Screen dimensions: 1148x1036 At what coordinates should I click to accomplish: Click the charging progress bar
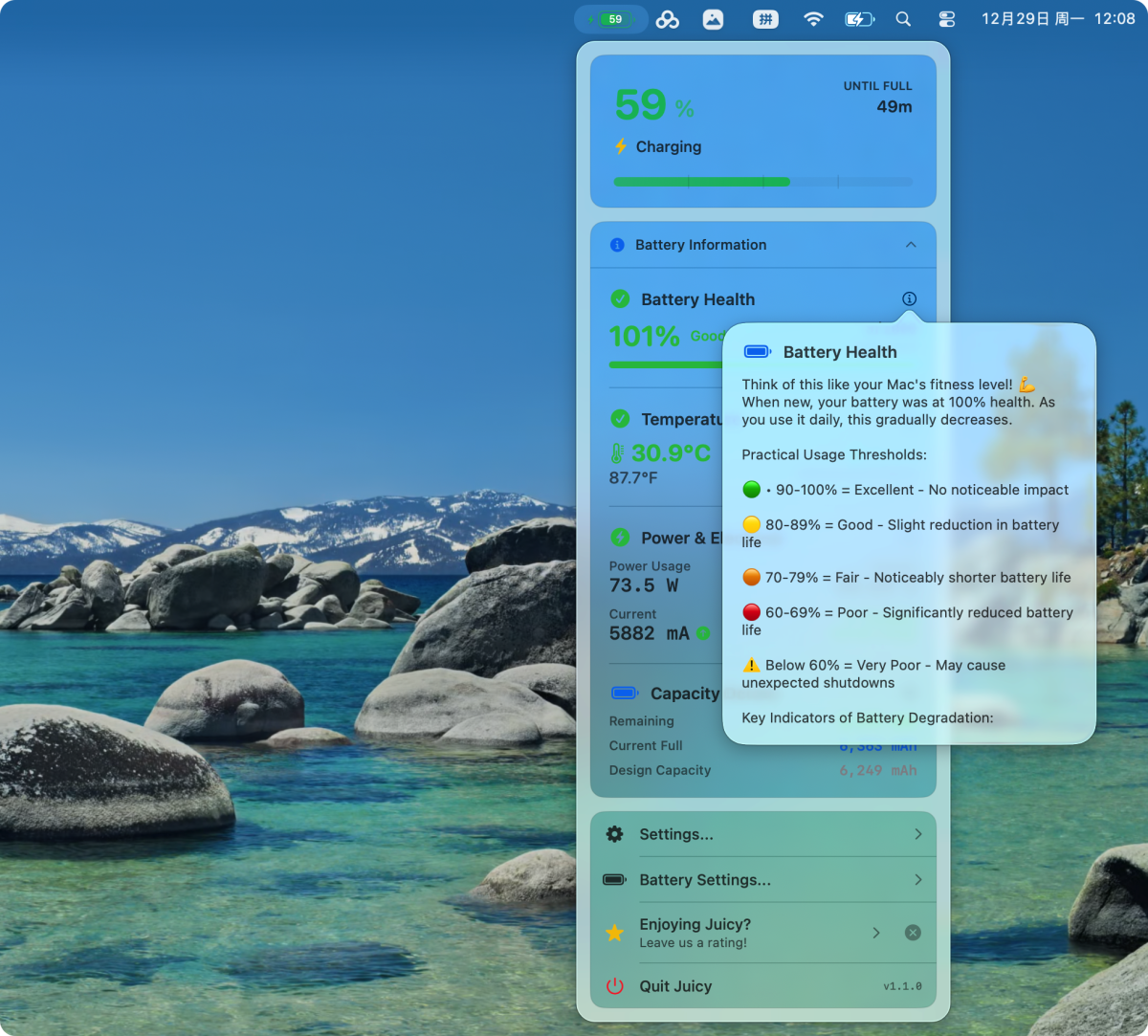762,182
